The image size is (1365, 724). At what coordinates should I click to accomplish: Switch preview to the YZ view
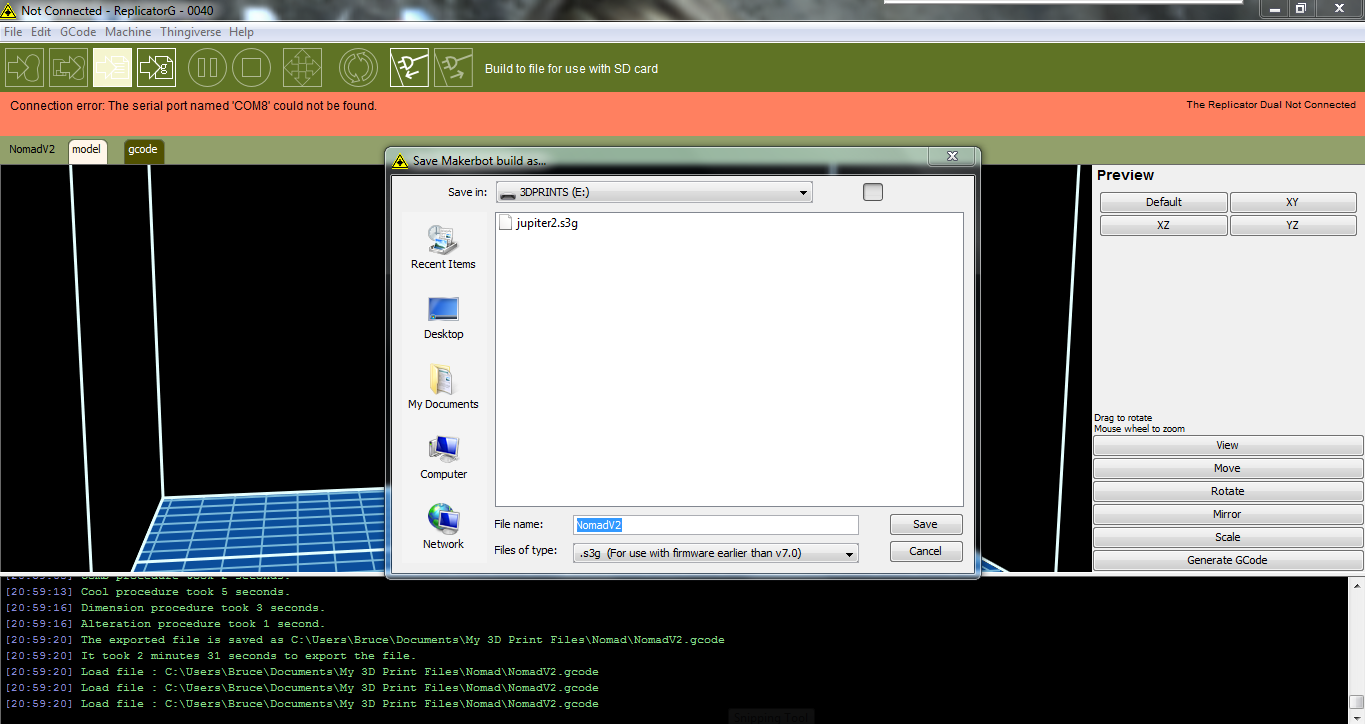[x=1293, y=225]
